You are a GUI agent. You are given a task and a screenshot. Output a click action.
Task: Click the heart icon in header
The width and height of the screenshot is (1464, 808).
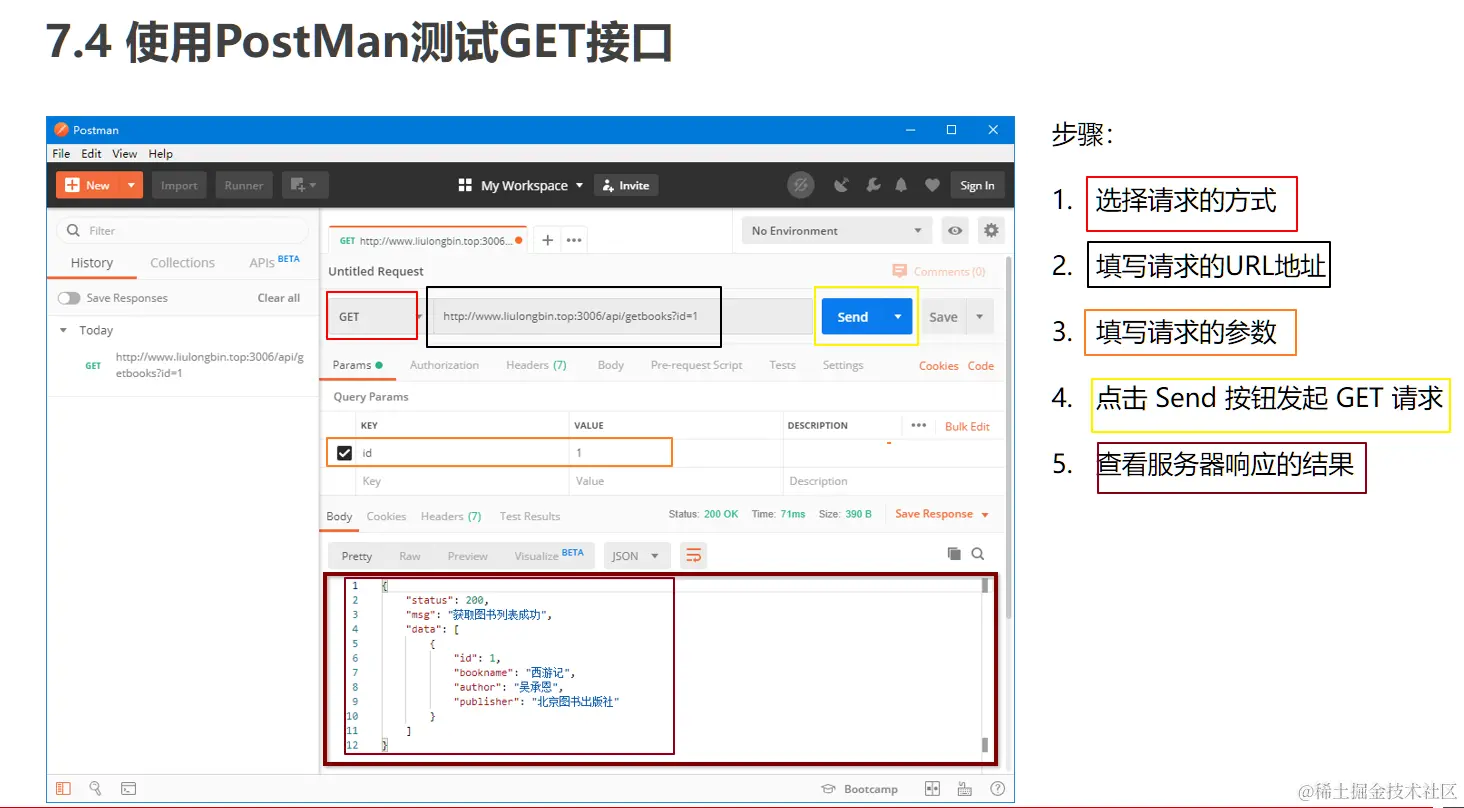point(931,185)
